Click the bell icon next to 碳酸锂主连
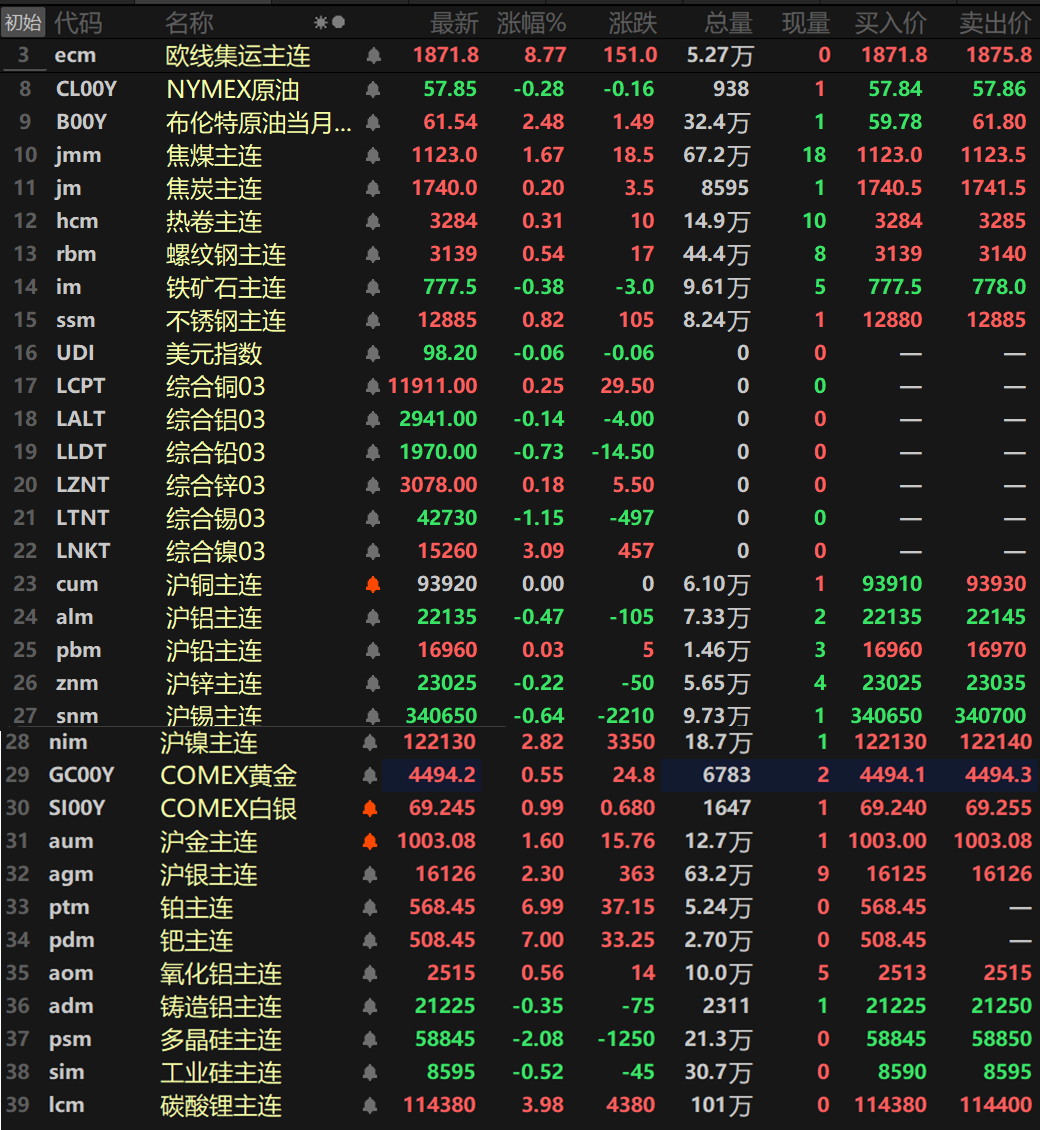The image size is (1040, 1130). click(x=370, y=1105)
